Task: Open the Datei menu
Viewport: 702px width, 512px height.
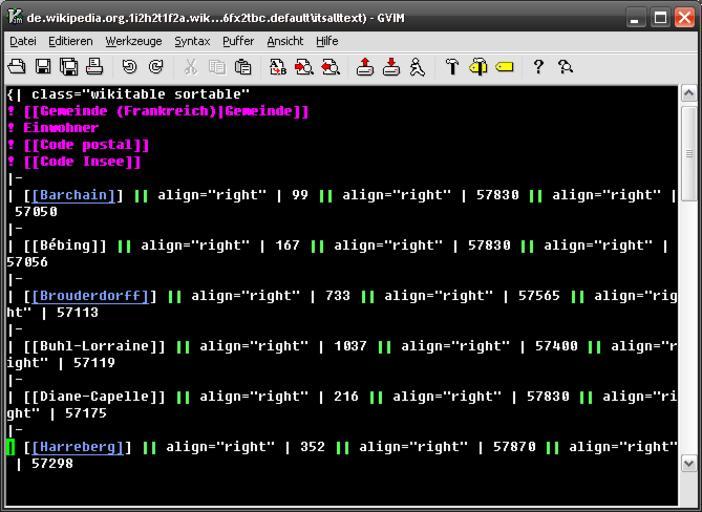Action: [x=23, y=41]
